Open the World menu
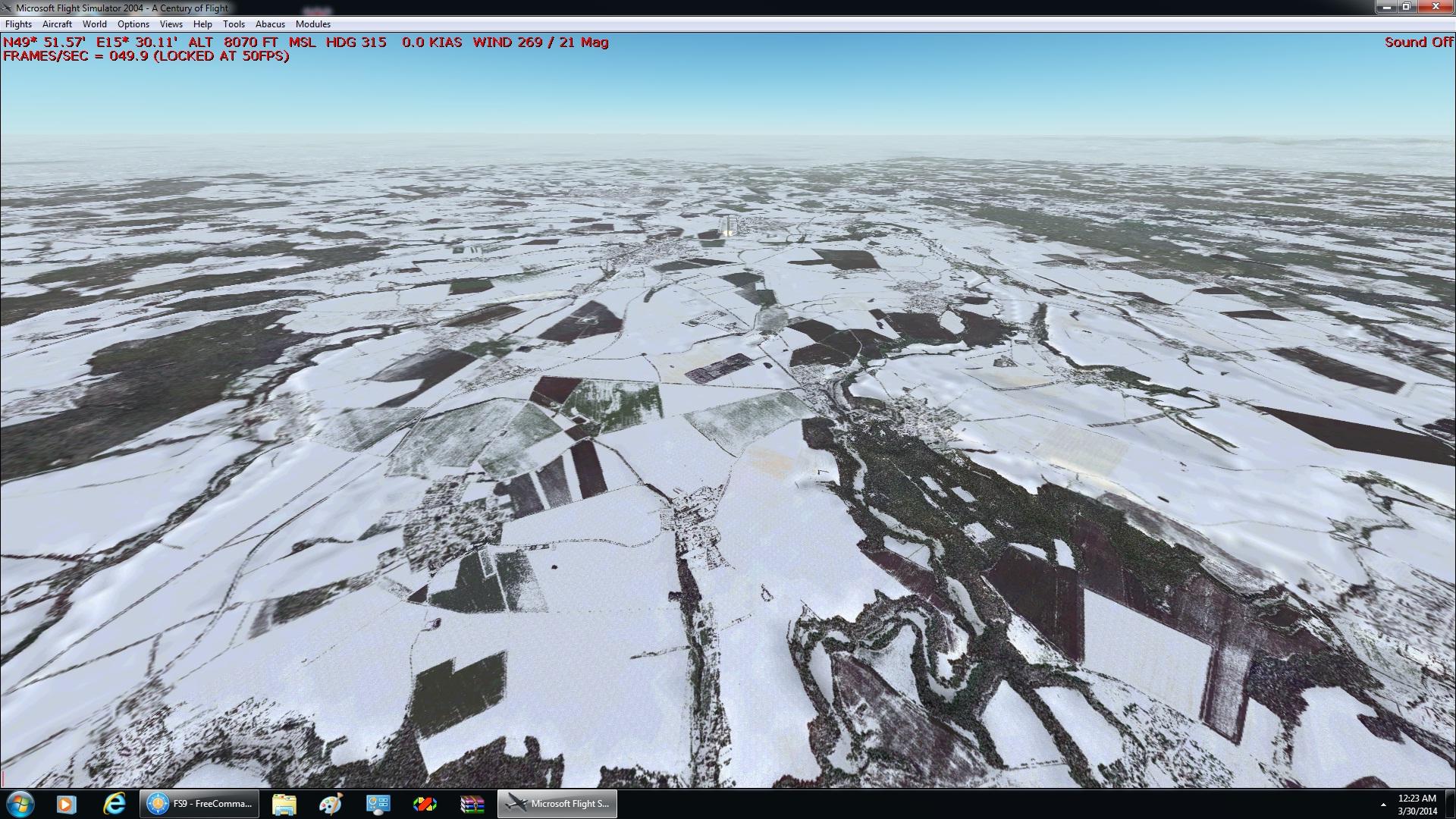This screenshot has width=1456, height=819. (x=95, y=24)
